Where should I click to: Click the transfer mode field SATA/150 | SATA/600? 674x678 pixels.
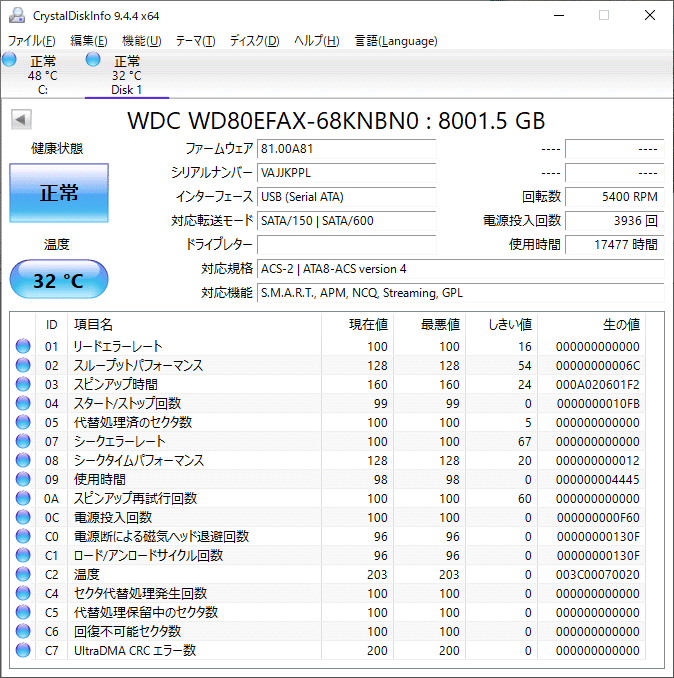[346, 221]
